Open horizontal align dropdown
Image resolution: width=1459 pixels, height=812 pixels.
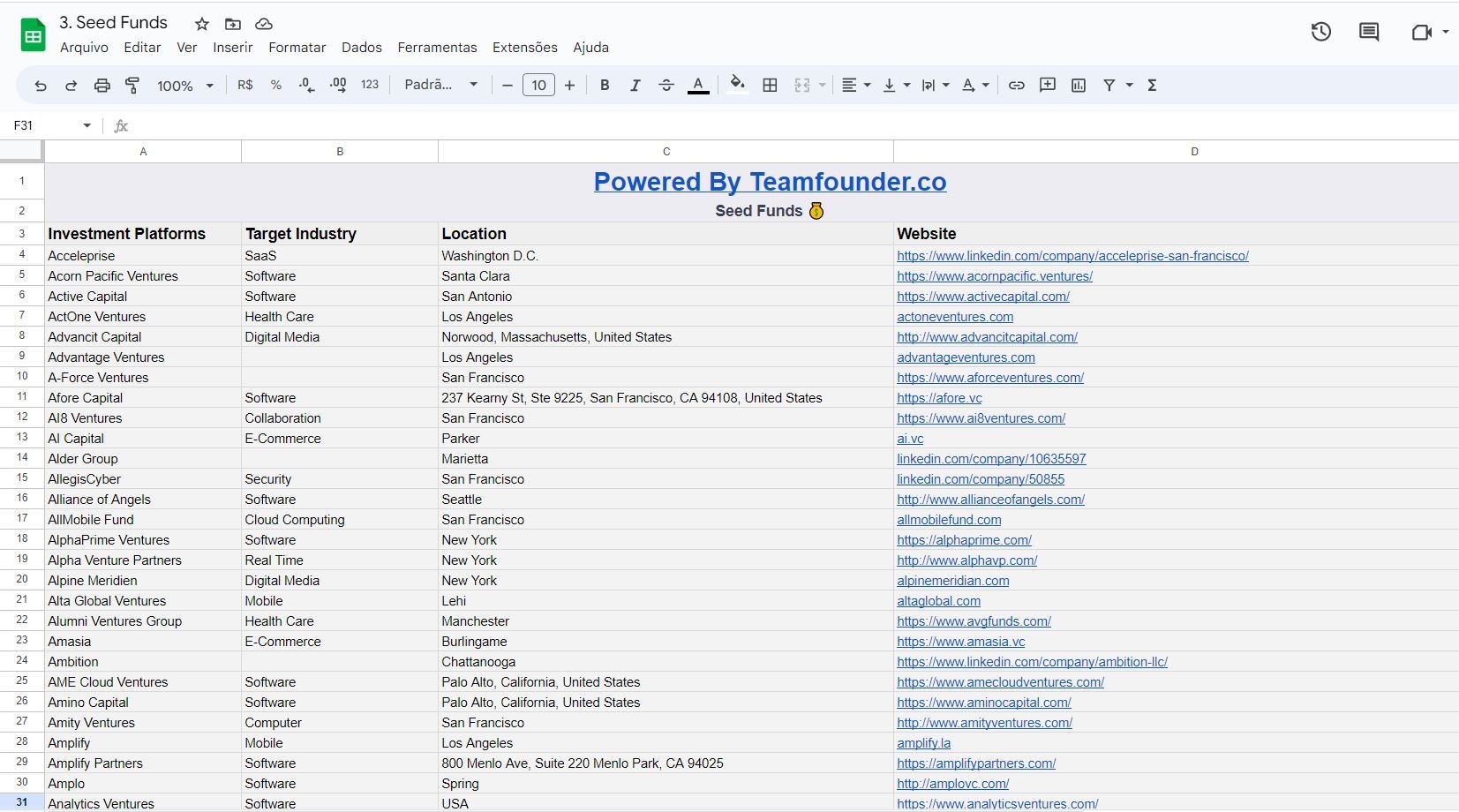(855, 86)
